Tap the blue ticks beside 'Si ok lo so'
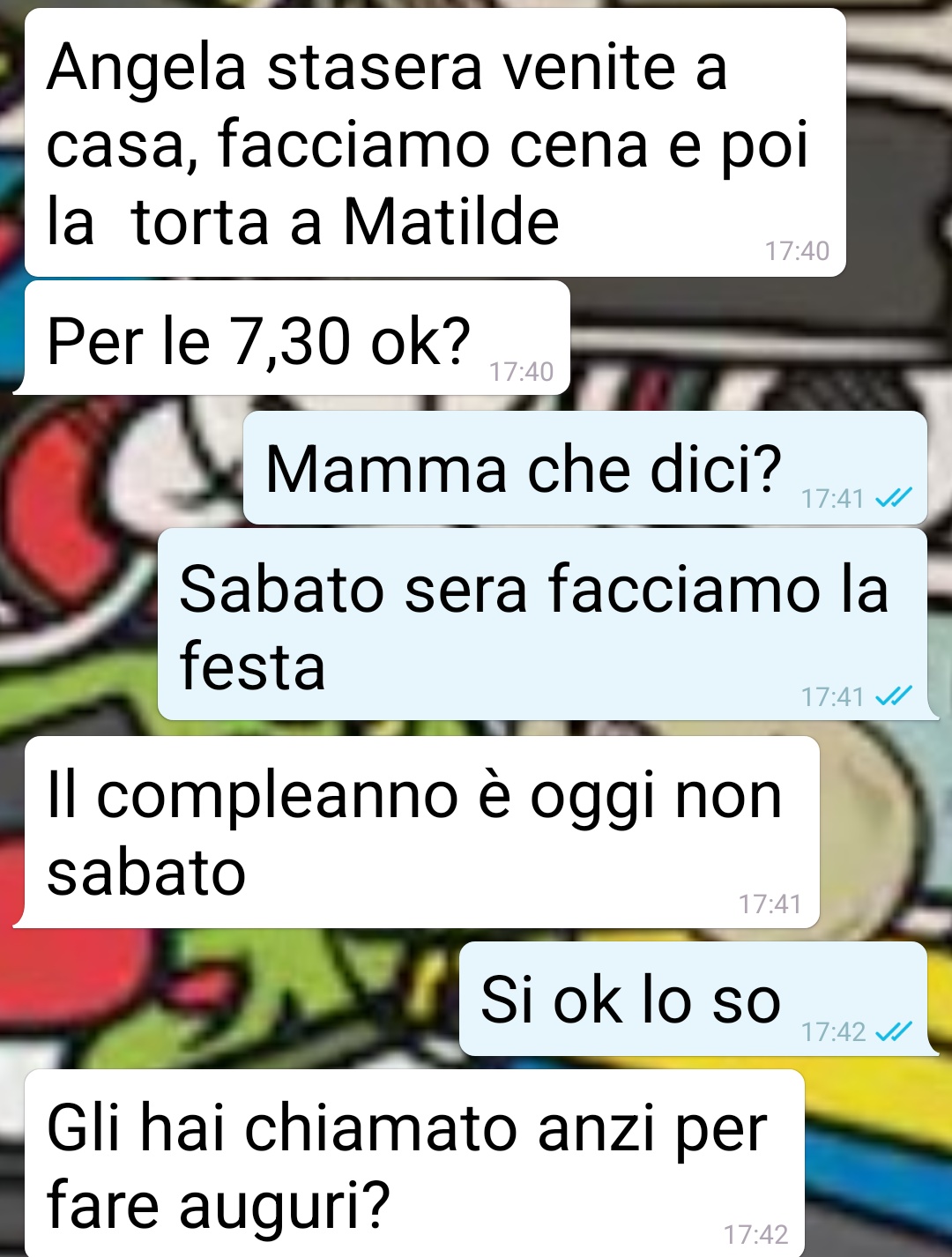The image size is (952, 1257). pos(894,1031)
